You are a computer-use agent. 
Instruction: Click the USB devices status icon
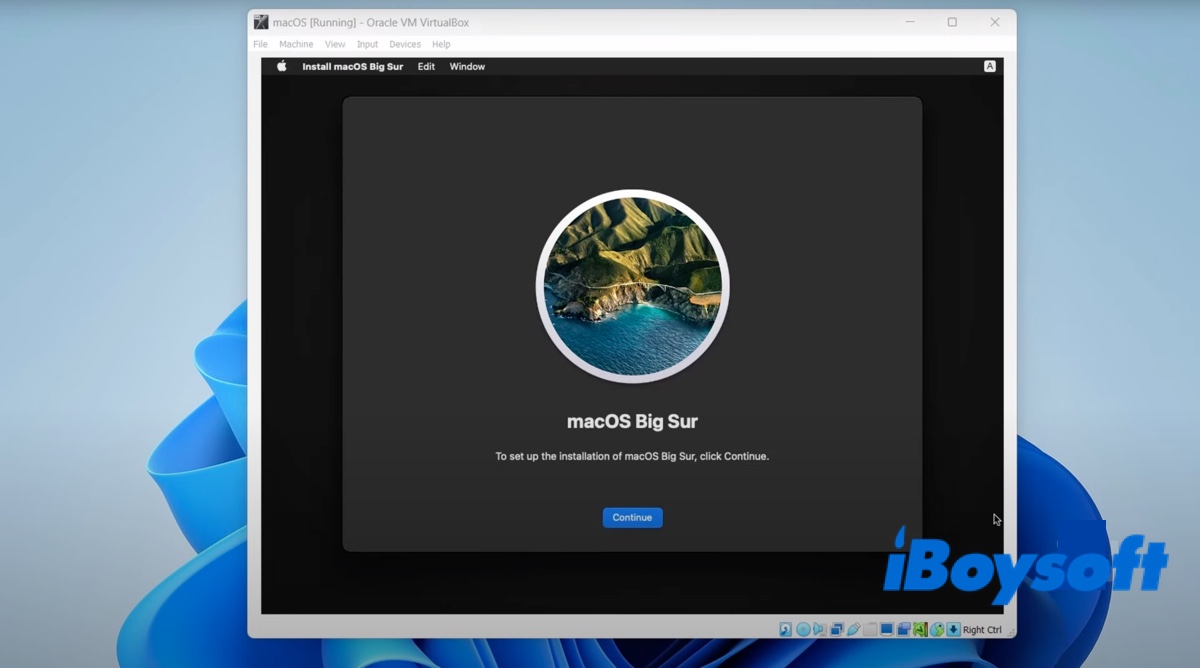coord(853,630)
